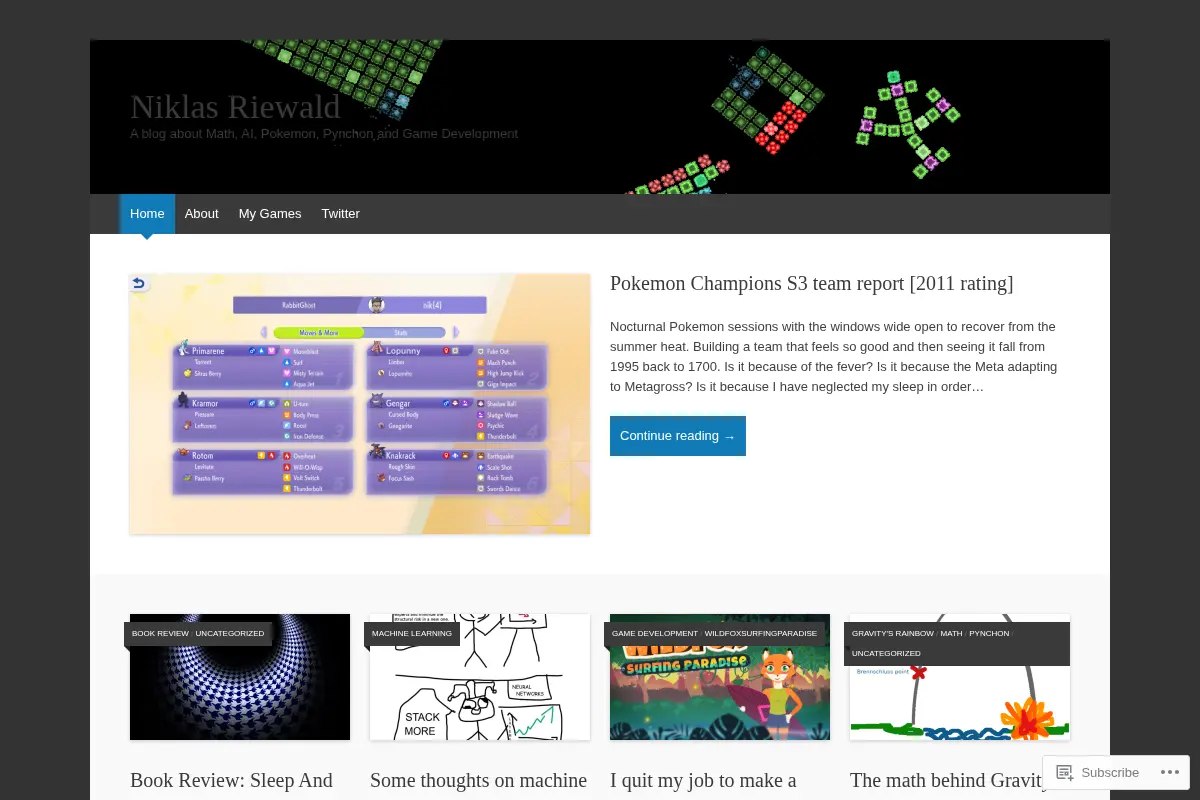
Task: Select the GAME DEVELOPMENT category tag
Action: click(x=655, y=633)
